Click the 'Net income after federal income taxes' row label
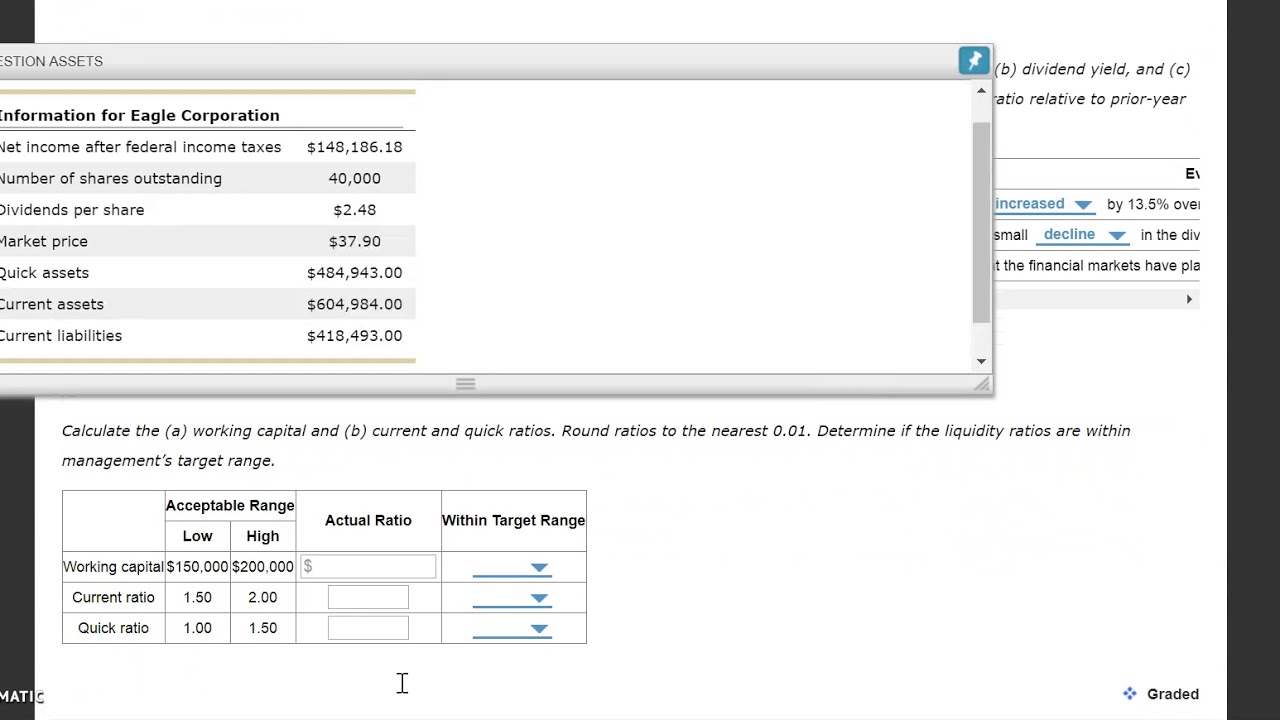Image resolution: width=1280 pixels, height=720 pixels. point(141,147)
